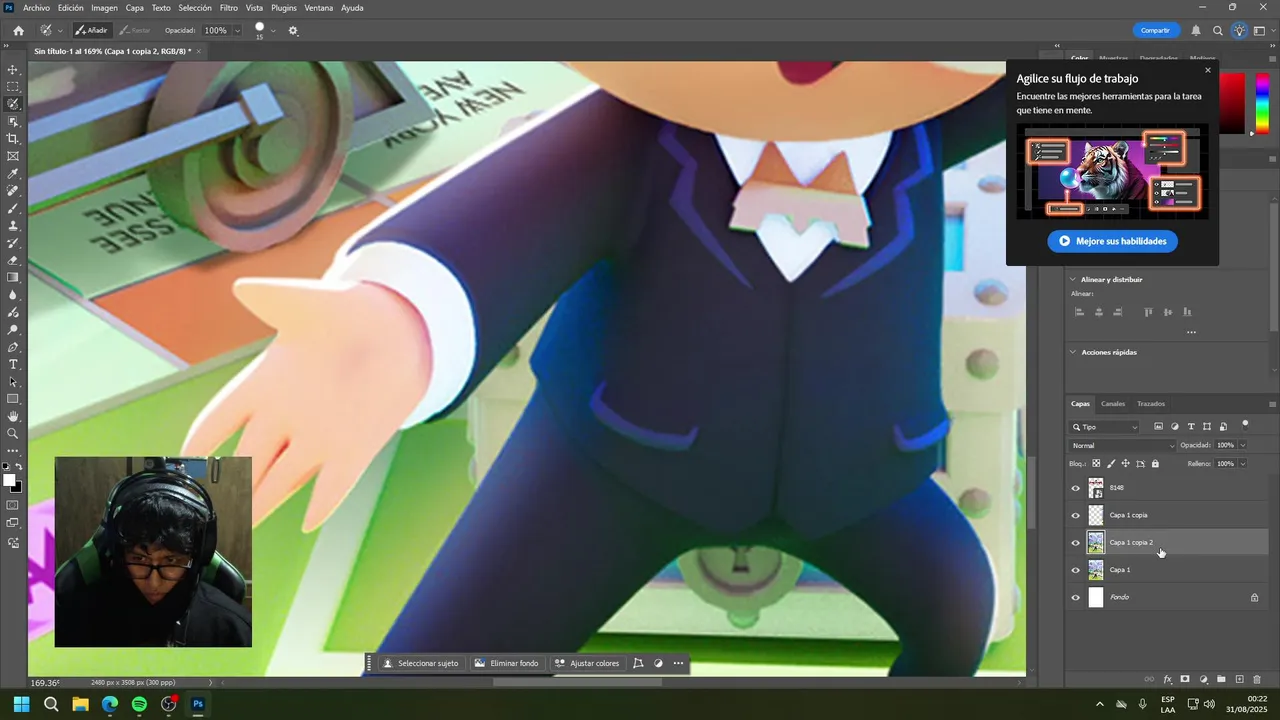Select the Type tool
Screen dimensions: 1280x720
[x=13, y=364]
